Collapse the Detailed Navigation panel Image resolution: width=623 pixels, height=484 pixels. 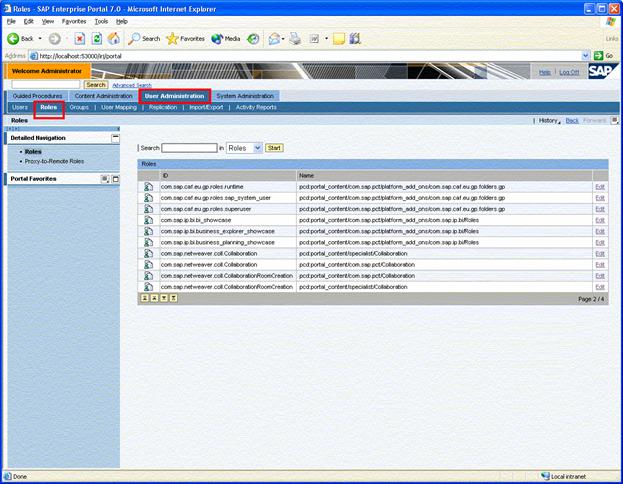tap(115, 137)
